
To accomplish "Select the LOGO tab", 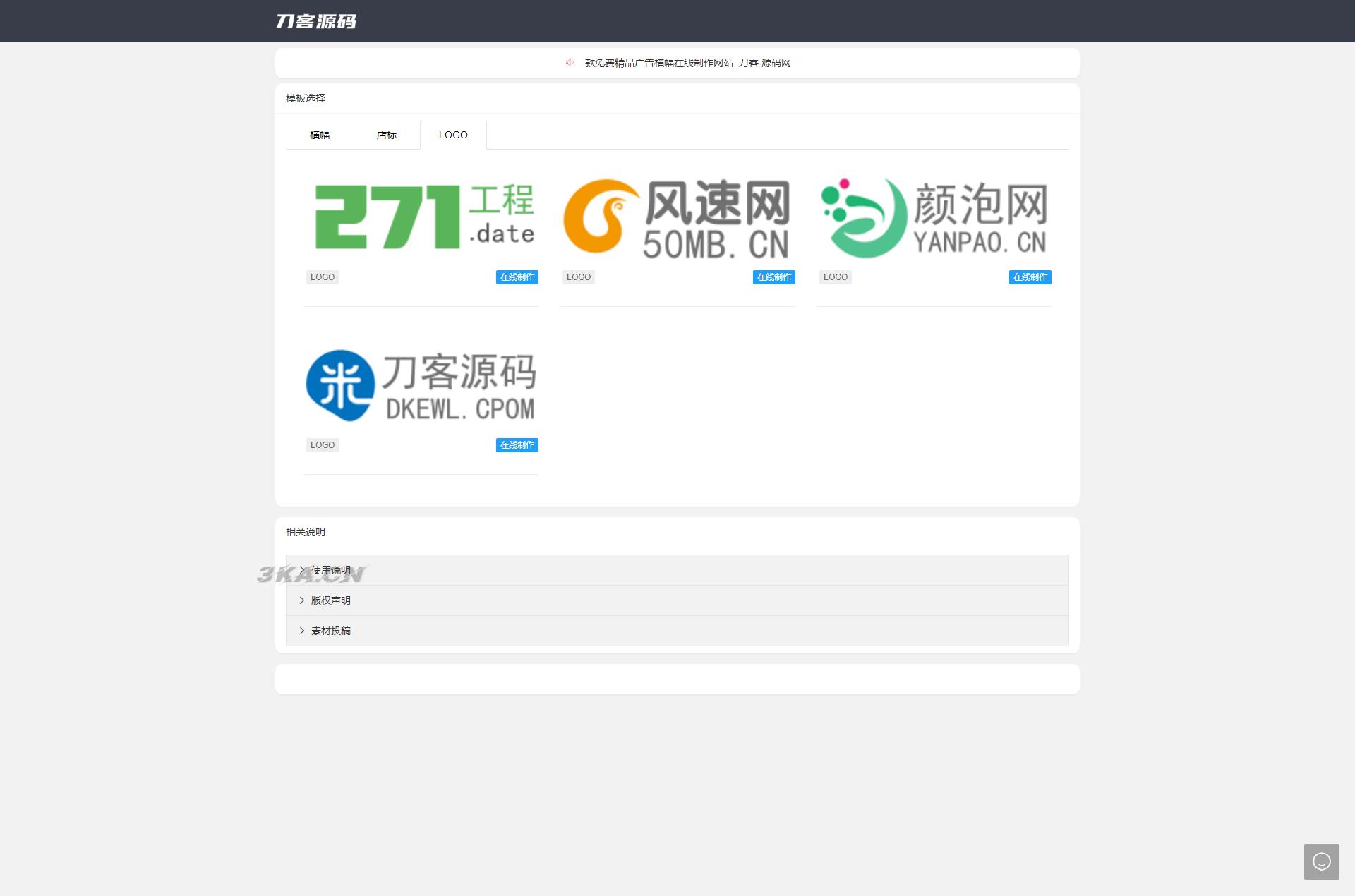I will [453, 135].
